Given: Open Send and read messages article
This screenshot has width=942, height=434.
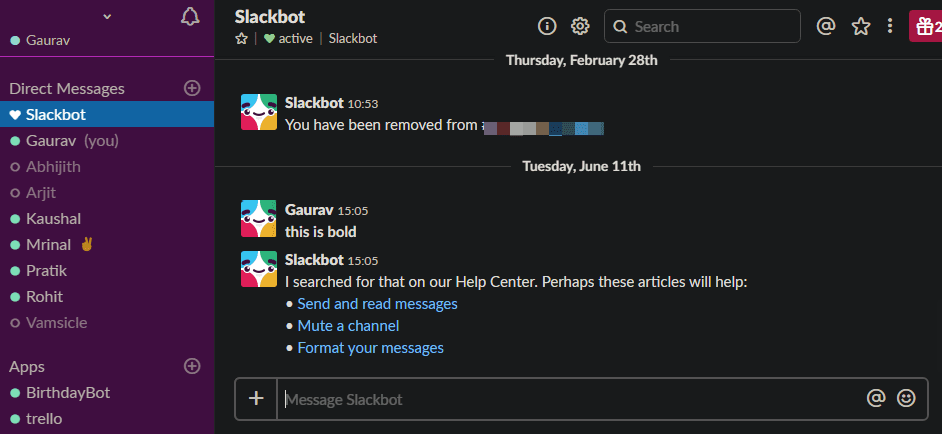Looking at the screenshot, I should 377,304.
